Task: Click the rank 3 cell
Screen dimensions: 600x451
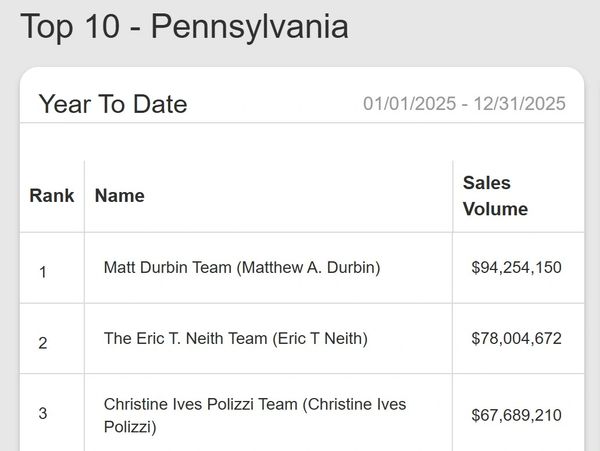Action: coord(43,413)
